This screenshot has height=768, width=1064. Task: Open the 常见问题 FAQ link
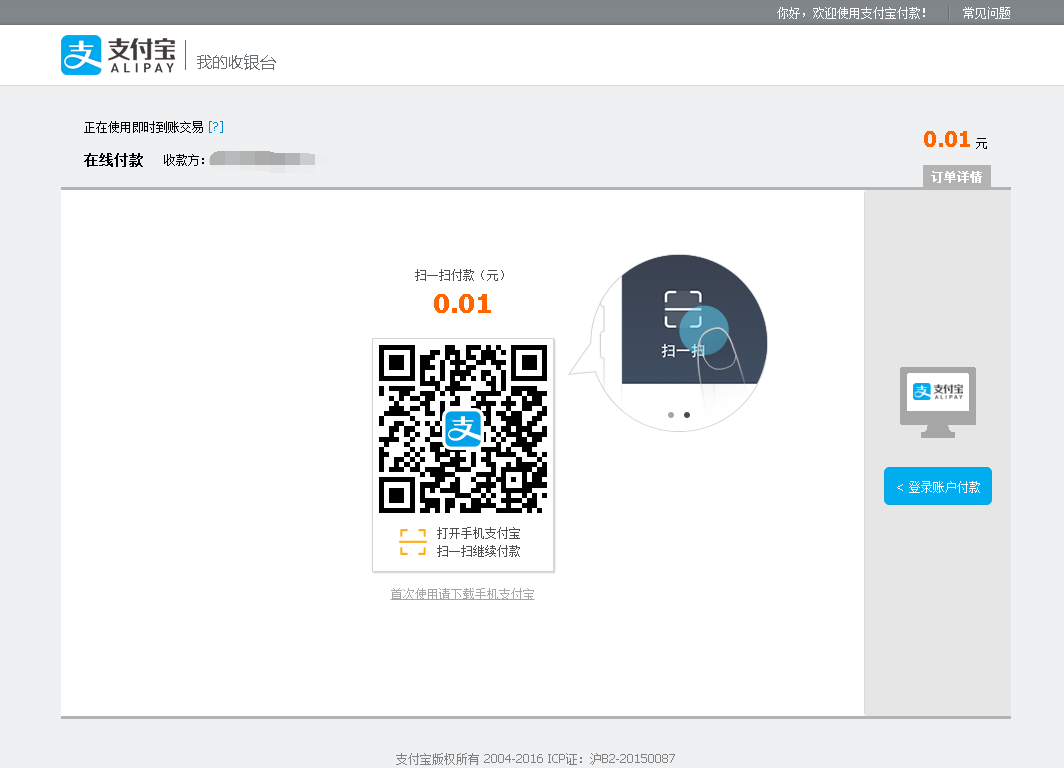click(x=986, y=13)
